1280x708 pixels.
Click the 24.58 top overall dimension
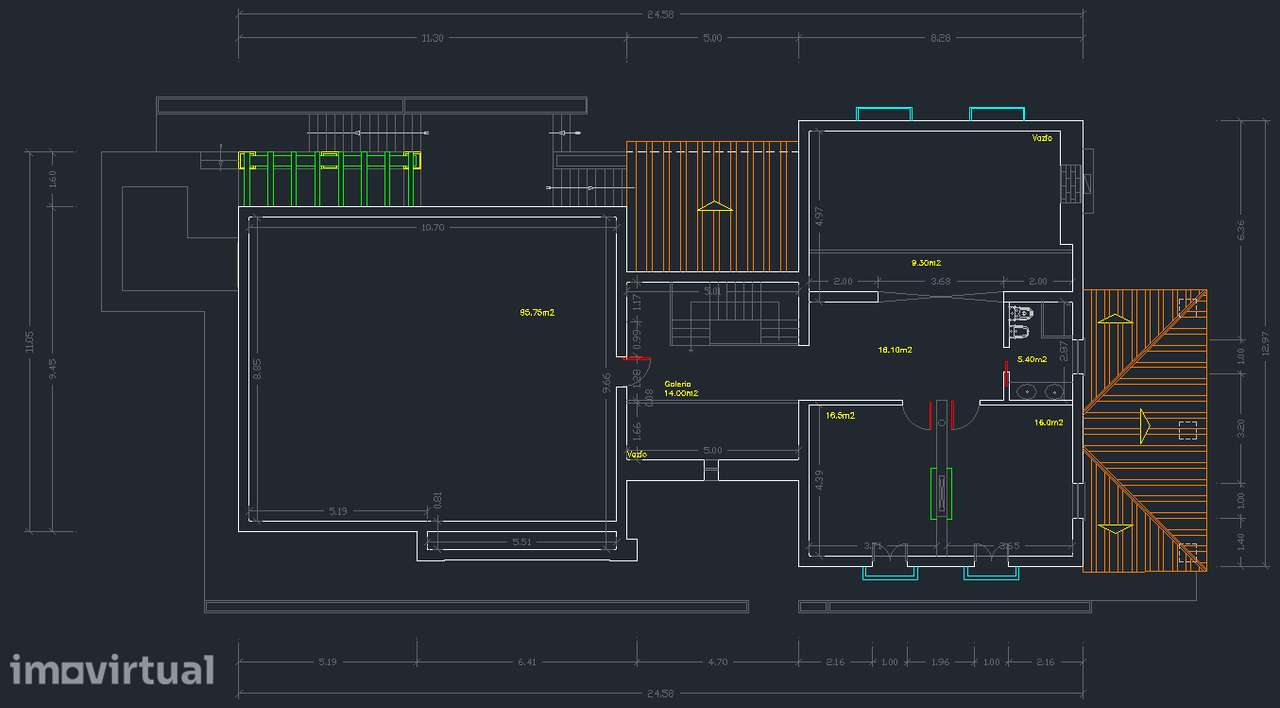[x=660, y=14]
